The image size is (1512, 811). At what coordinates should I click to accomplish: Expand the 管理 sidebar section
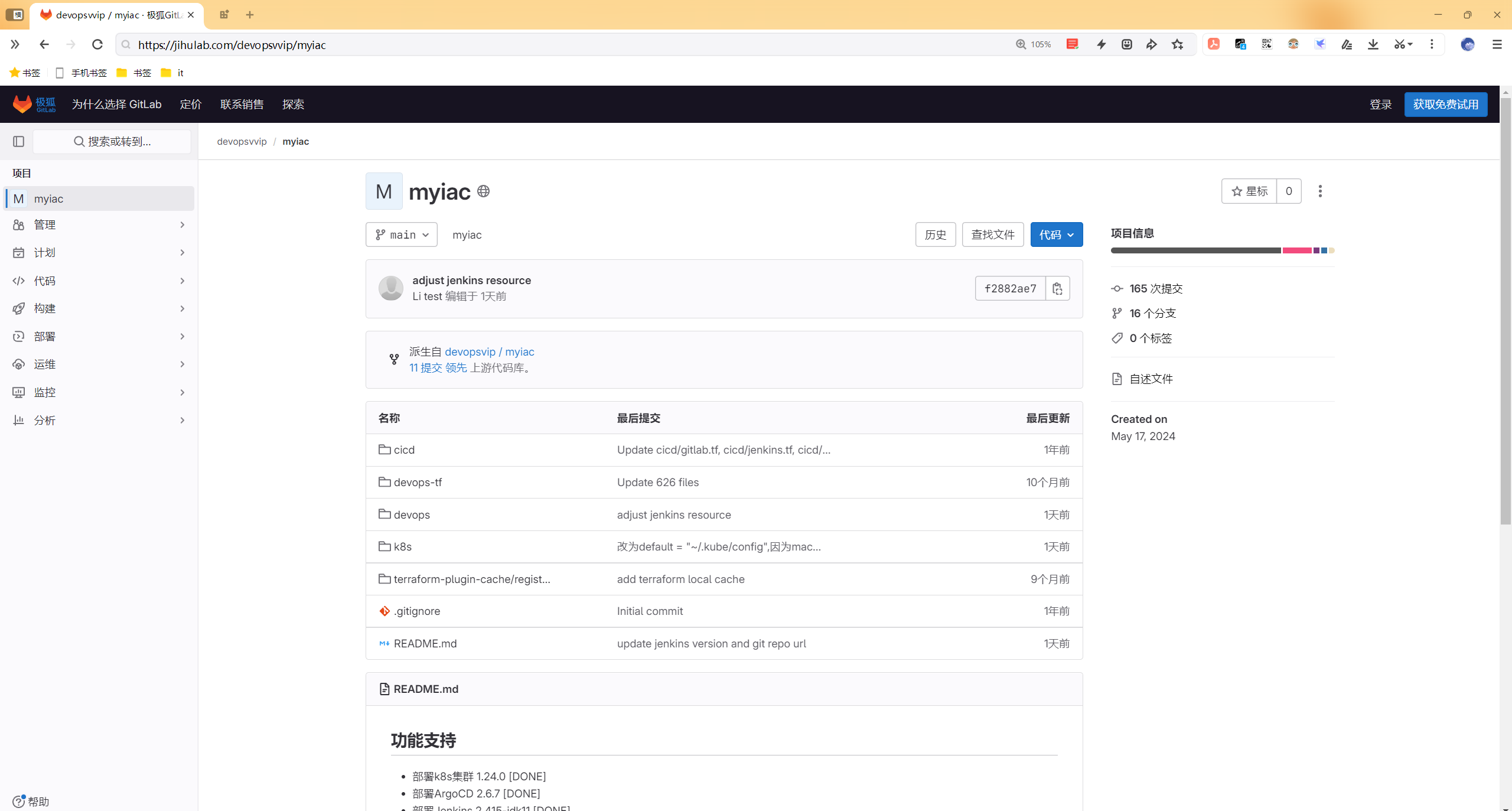[x=99, y=224]
